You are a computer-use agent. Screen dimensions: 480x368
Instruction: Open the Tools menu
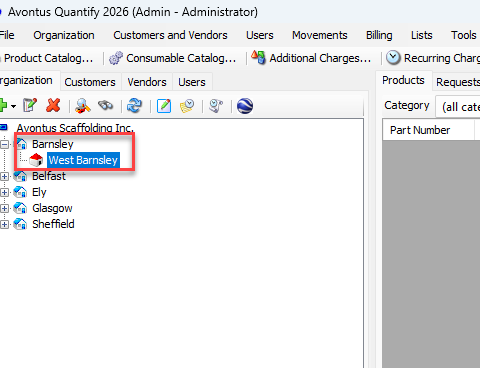click(464, 35)
